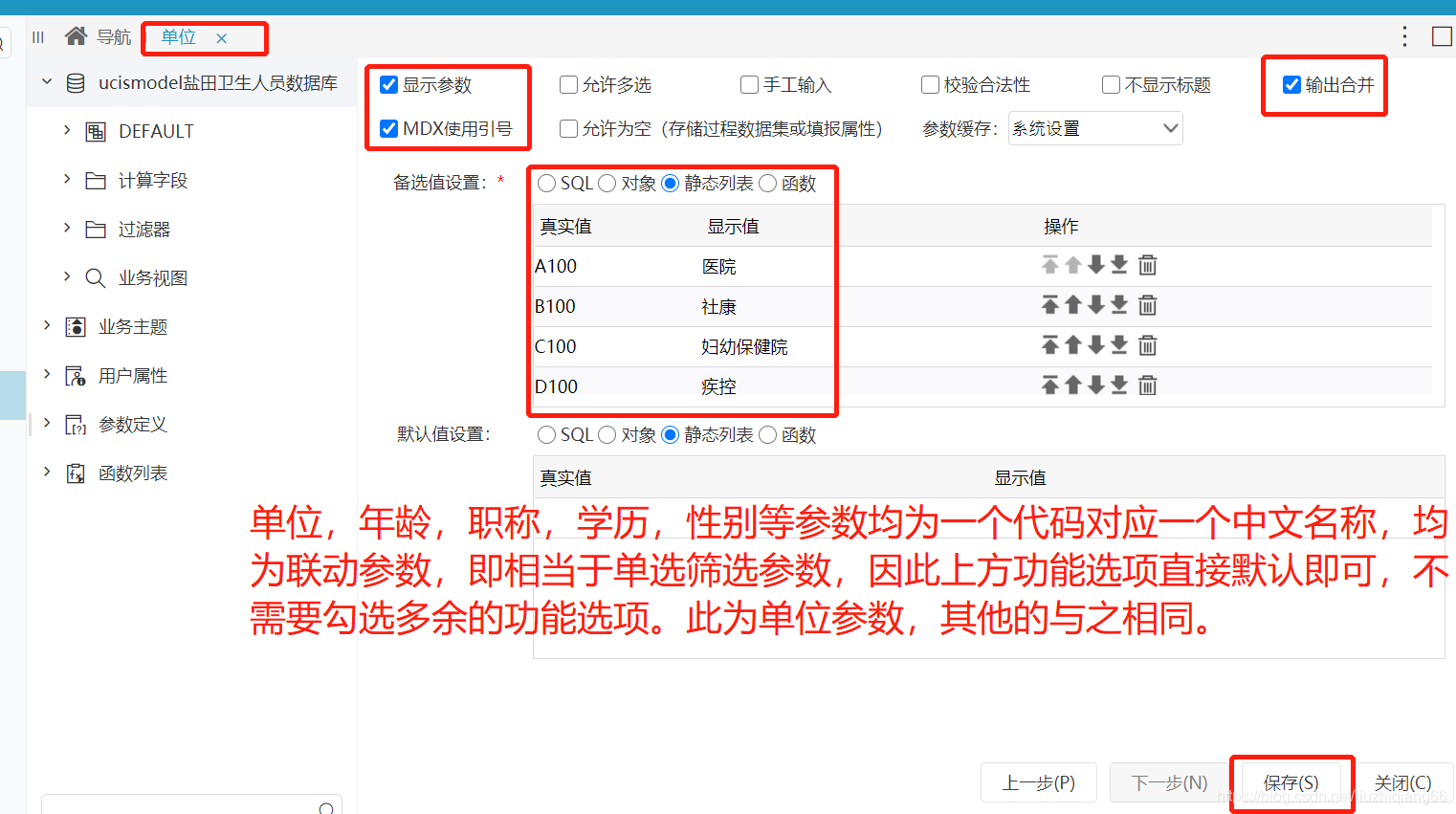Move the C100 妇幼保健院 row down one

(x=1096, y=345)
